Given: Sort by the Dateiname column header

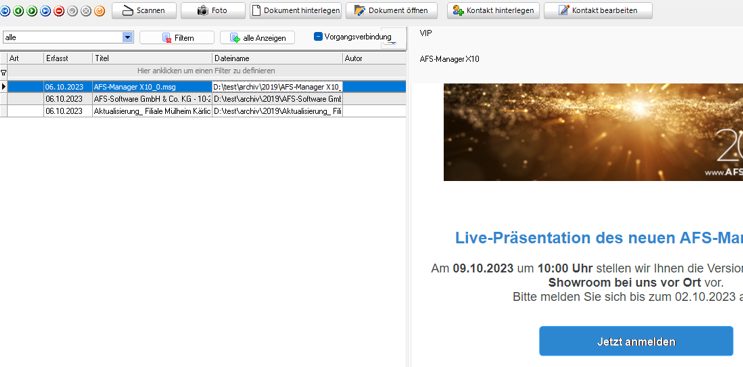Looking at the screenshot, I should [x=277, y=58].
